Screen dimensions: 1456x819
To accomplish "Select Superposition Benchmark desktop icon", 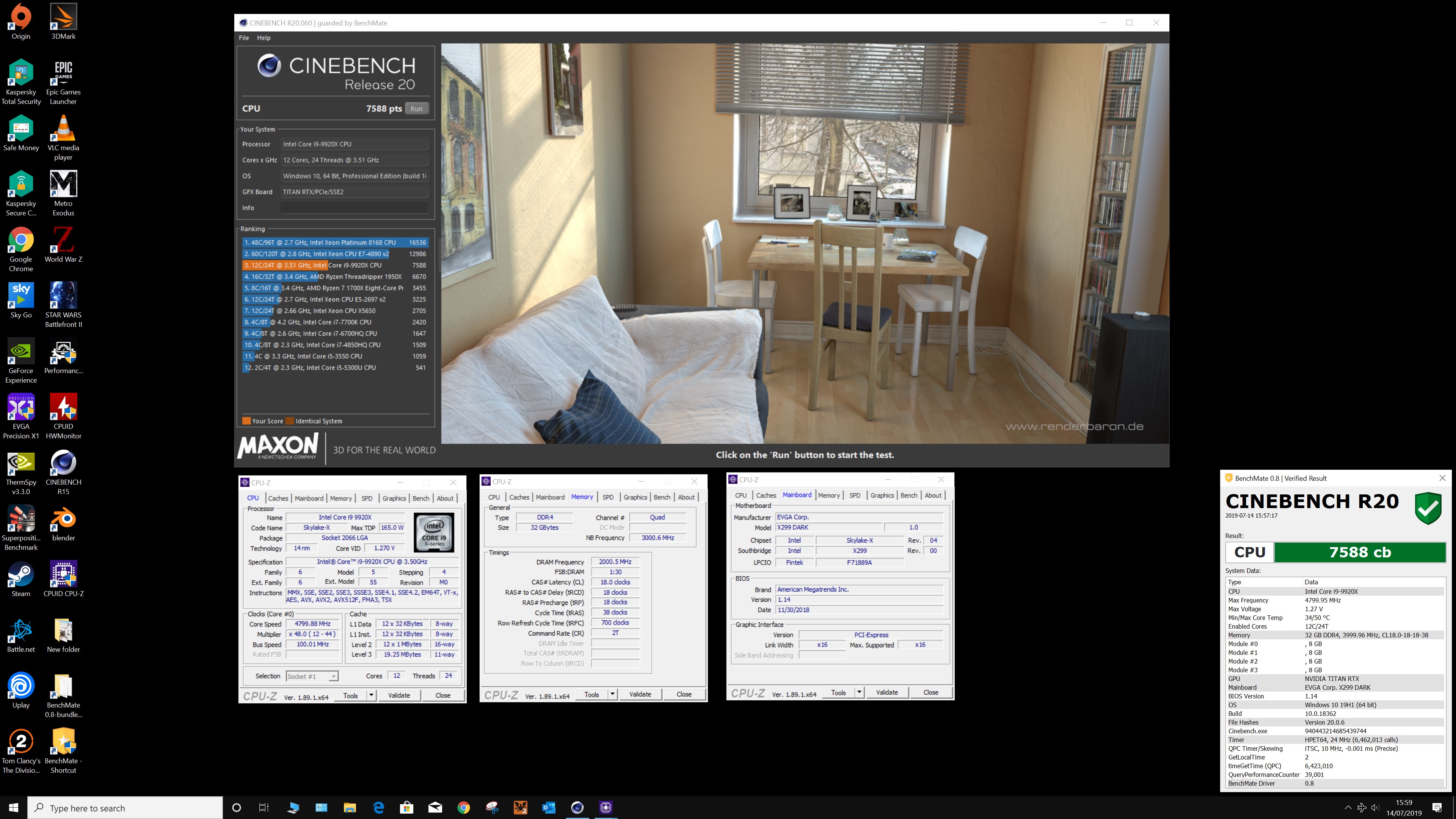I will pos(21,528).
